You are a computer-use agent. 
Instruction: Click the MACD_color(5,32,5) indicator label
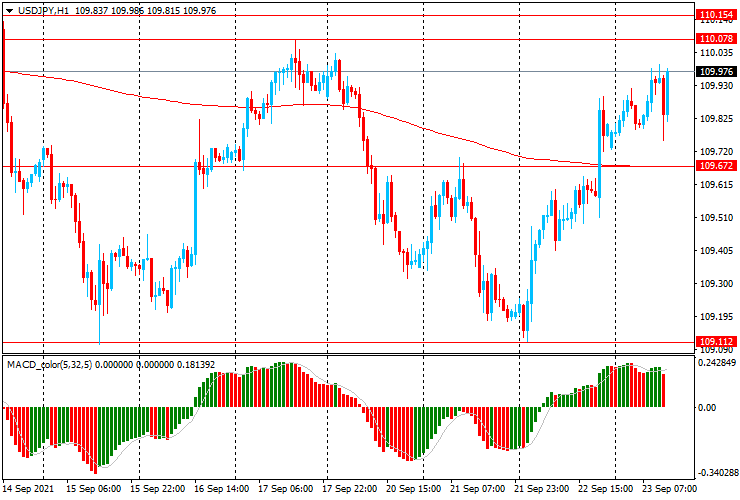(50, 364)
